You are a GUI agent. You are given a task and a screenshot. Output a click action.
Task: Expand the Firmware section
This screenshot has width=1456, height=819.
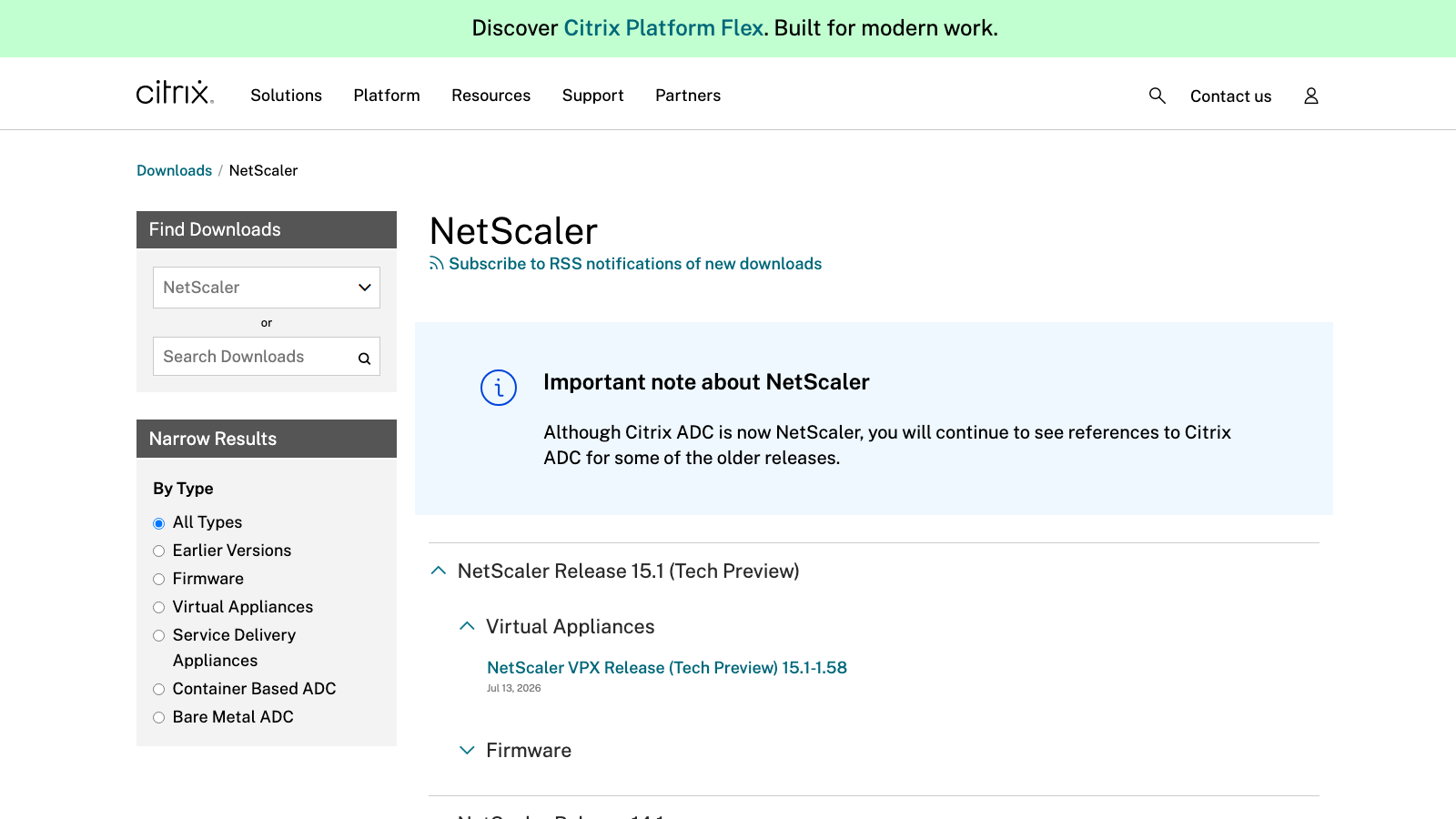pyautogui.click(x=467, y=750)
